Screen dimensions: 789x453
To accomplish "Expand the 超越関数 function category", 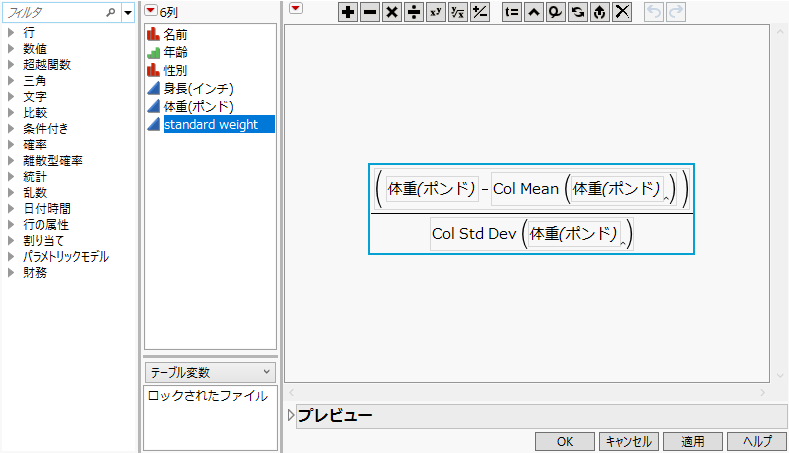I will [11, 64].
